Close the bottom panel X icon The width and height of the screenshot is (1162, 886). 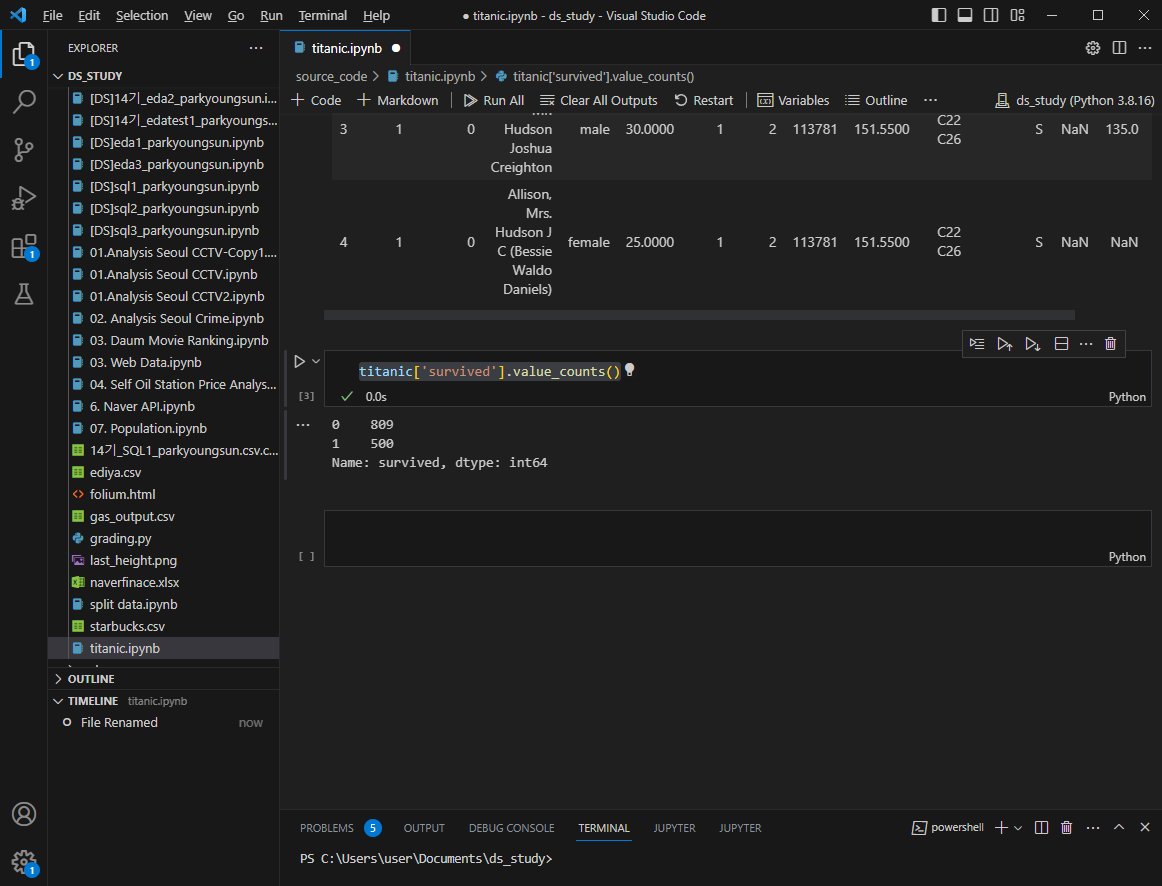click(1145, 827)
